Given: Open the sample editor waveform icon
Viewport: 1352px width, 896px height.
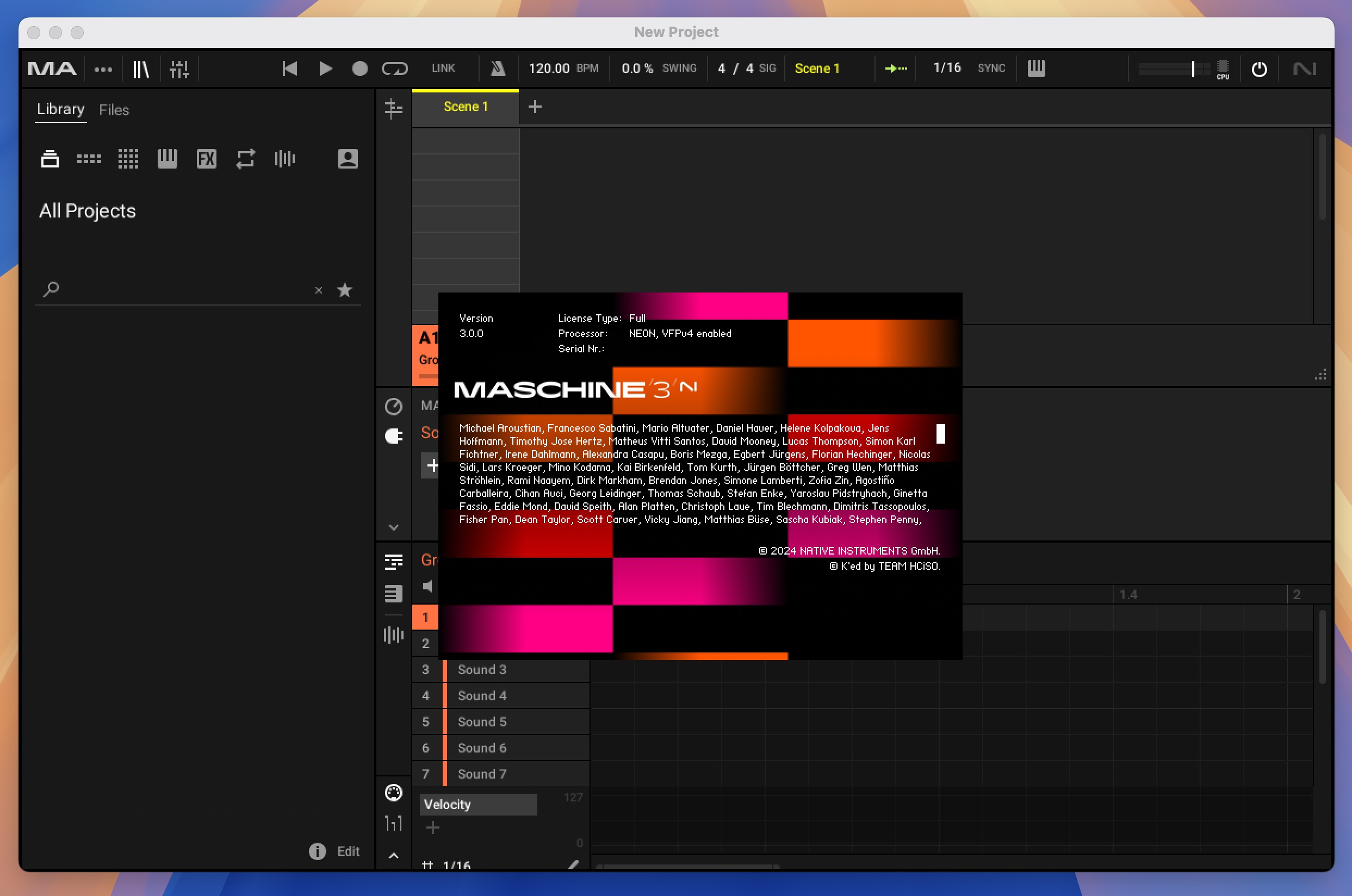Looking at the screenshot, I should [x=394, y=634].
